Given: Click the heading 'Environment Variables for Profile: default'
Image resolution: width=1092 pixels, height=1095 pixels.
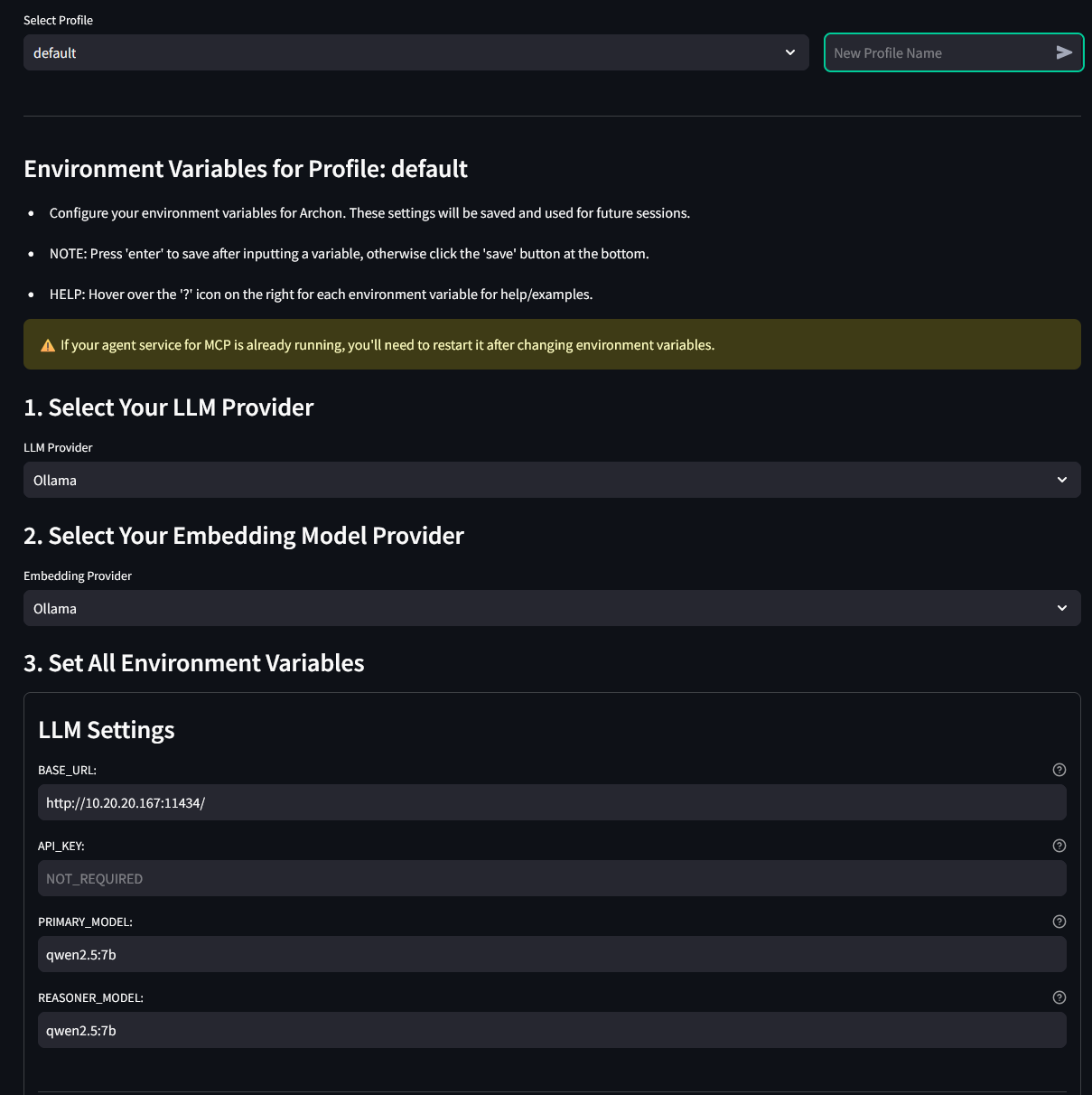Looking at the screenshot, I should tap(246, 169).
